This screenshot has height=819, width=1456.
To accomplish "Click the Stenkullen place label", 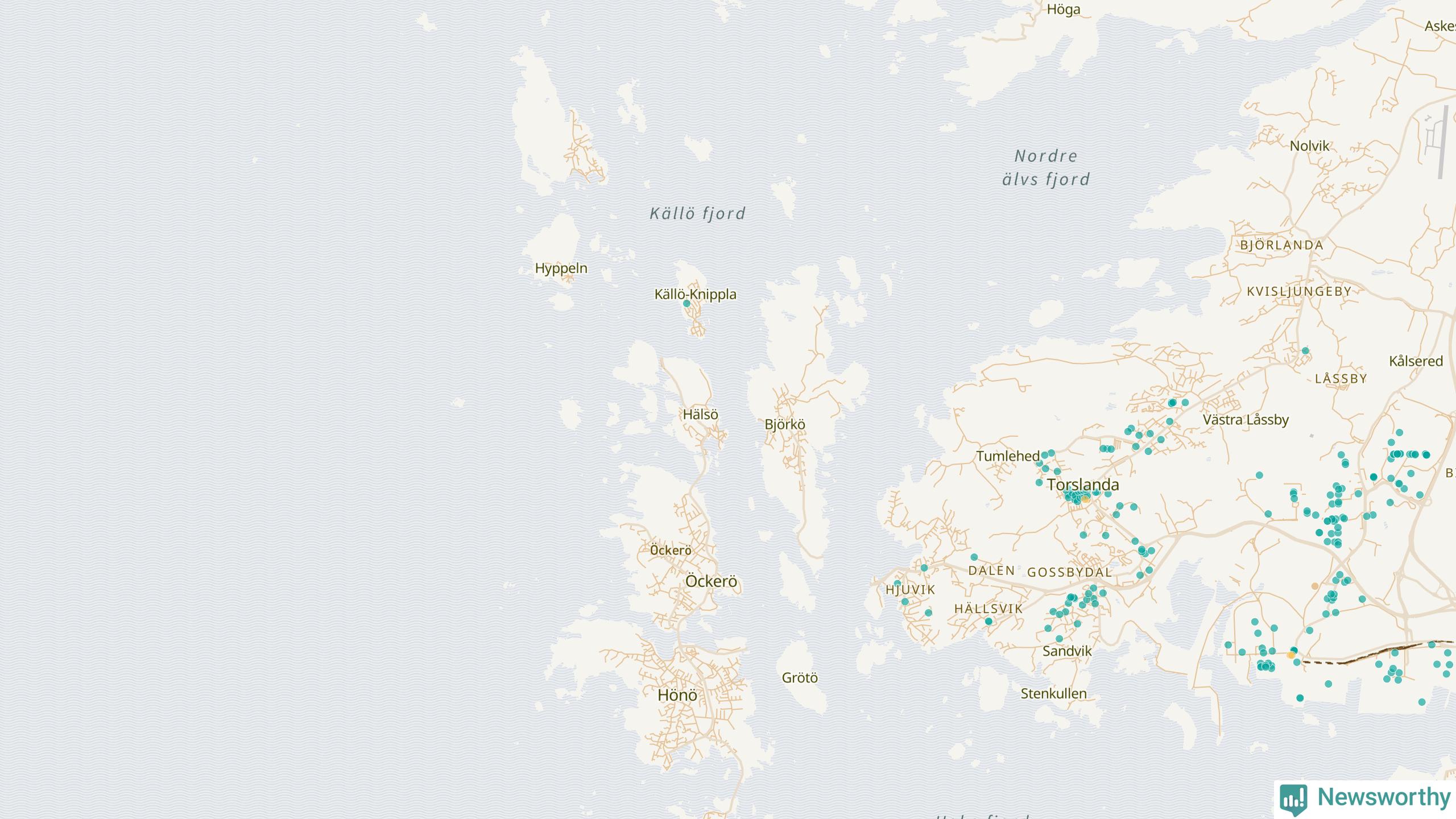I will coord(1053,693).
